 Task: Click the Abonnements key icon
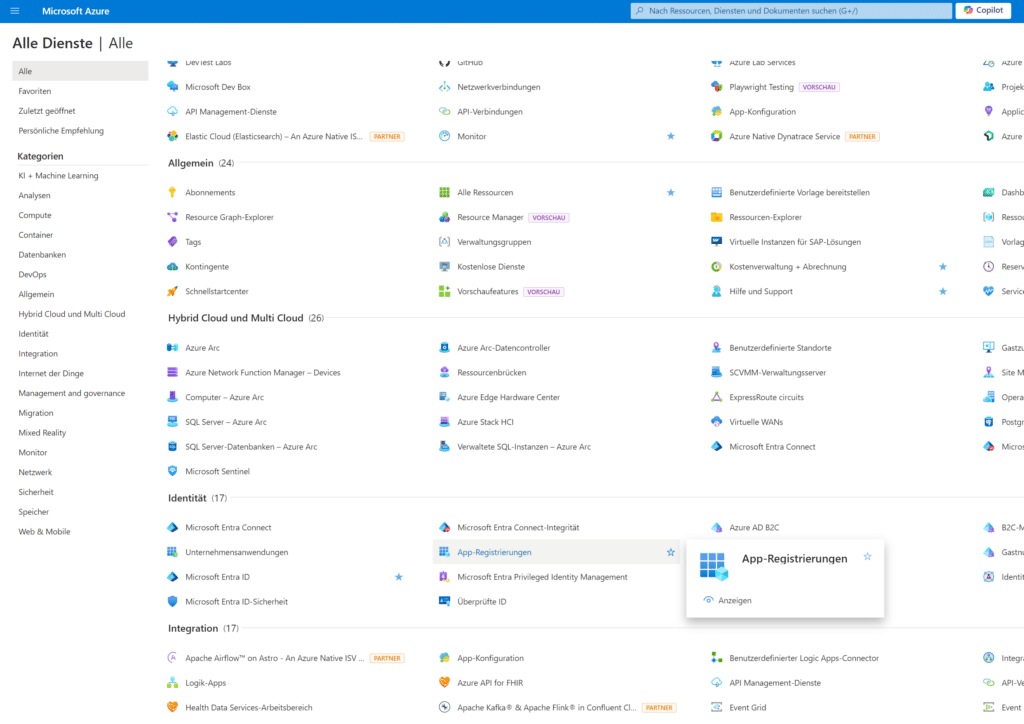click(172, 192)
